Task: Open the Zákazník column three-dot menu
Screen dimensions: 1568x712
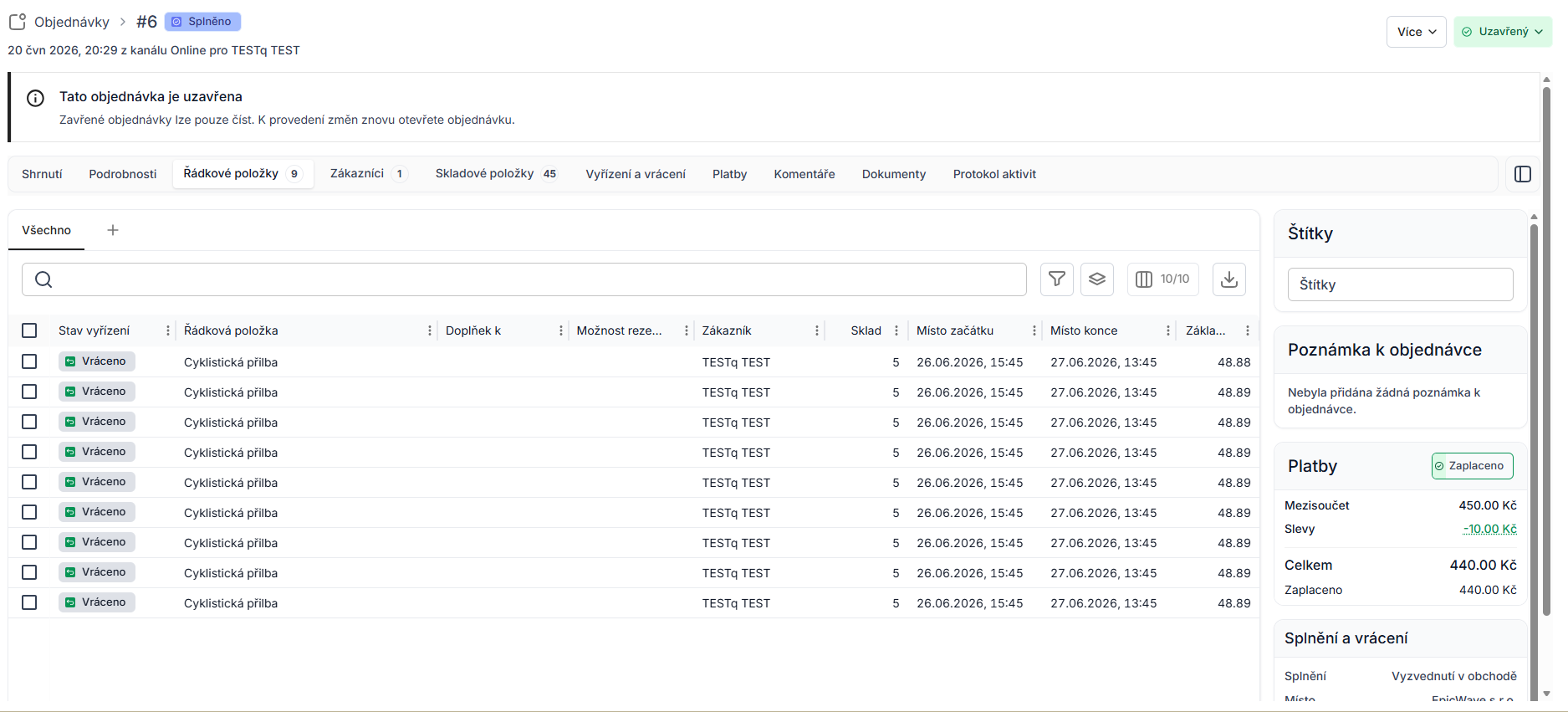Action: pos(816,330)
